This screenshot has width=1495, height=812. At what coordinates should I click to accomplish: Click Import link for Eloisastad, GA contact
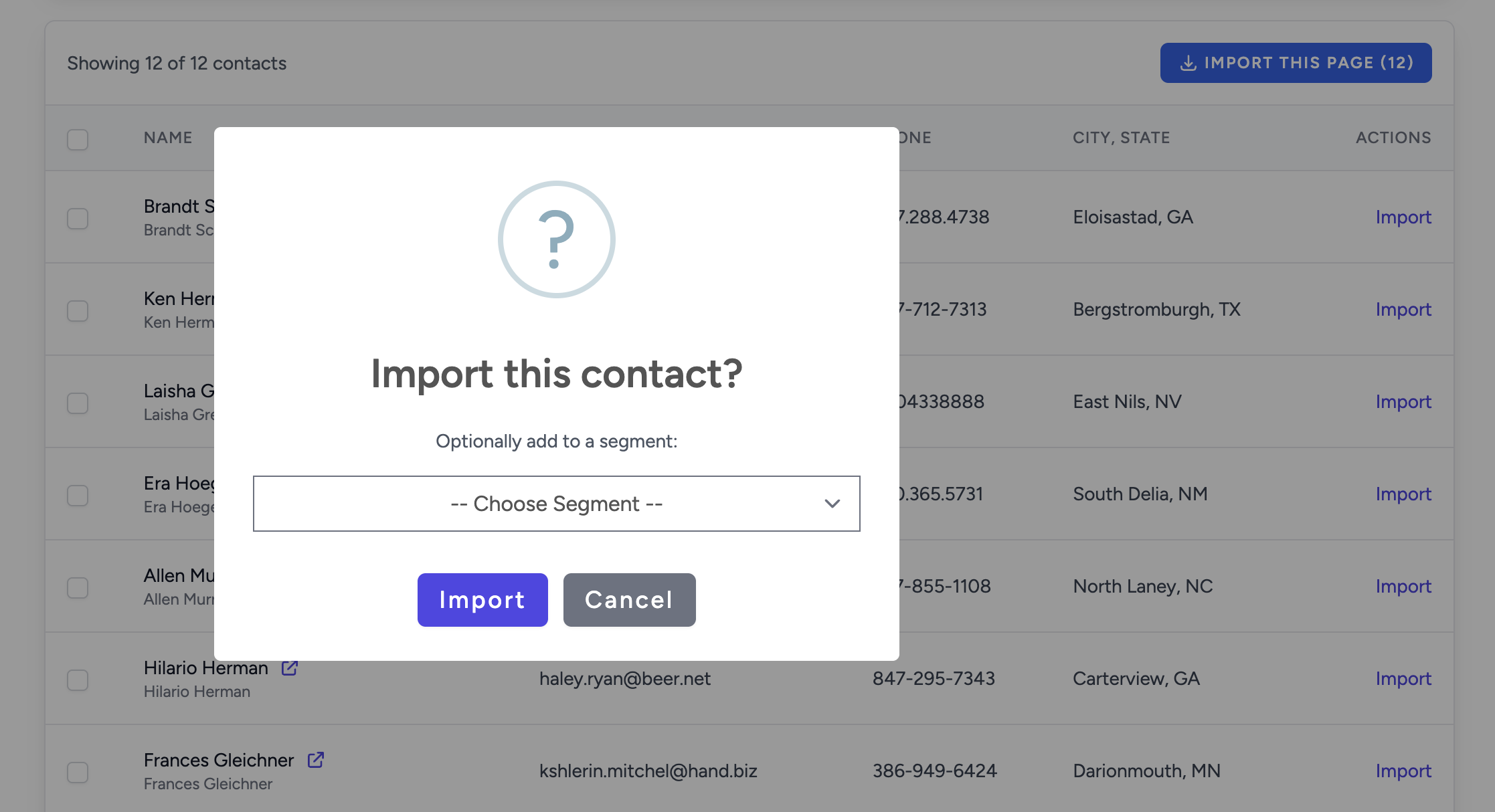(x=1403, y=217)
